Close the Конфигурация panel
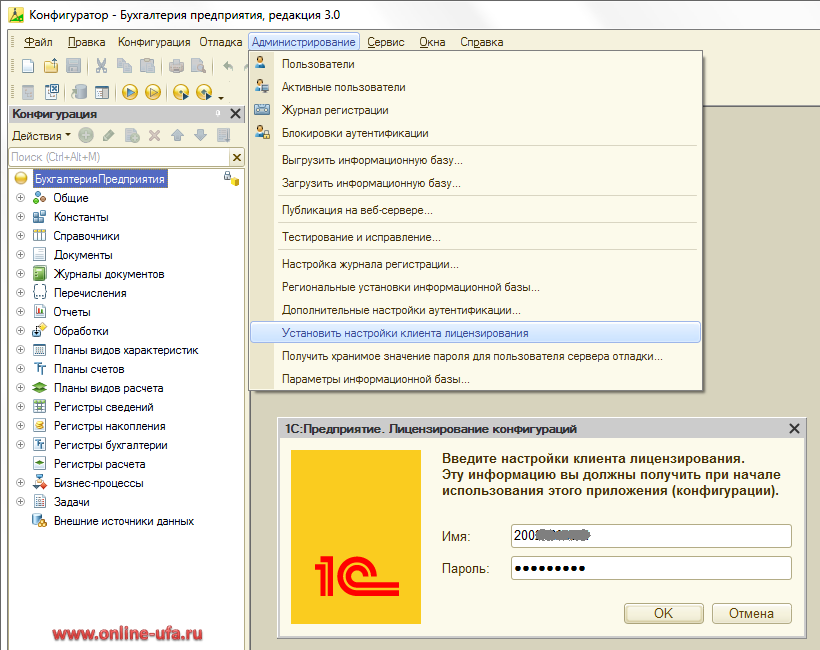The width and height of the screenshot is (820, 650). coord(235,113)
